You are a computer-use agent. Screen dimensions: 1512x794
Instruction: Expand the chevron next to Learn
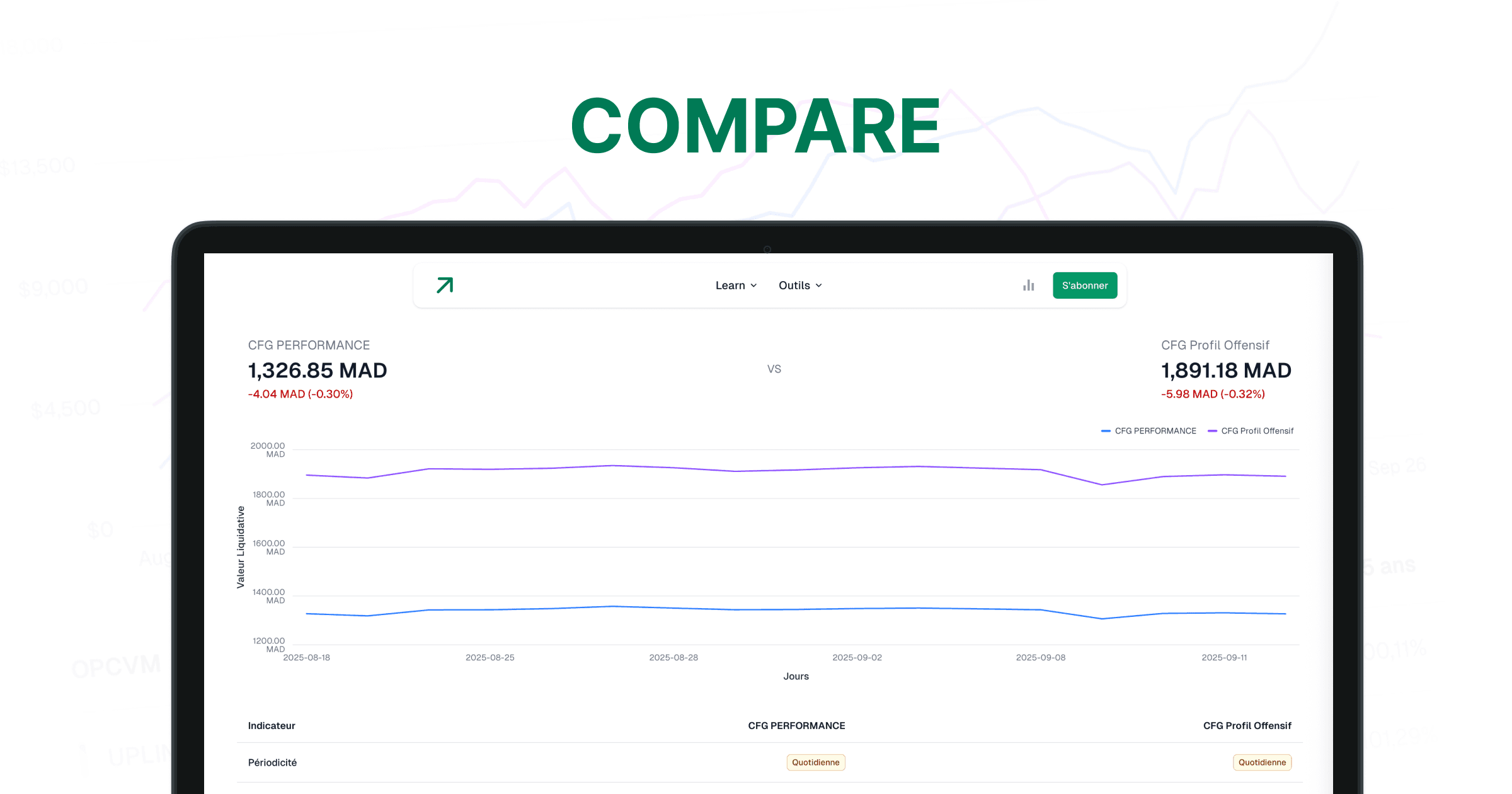pyautogui.click(x=753, y=285)
